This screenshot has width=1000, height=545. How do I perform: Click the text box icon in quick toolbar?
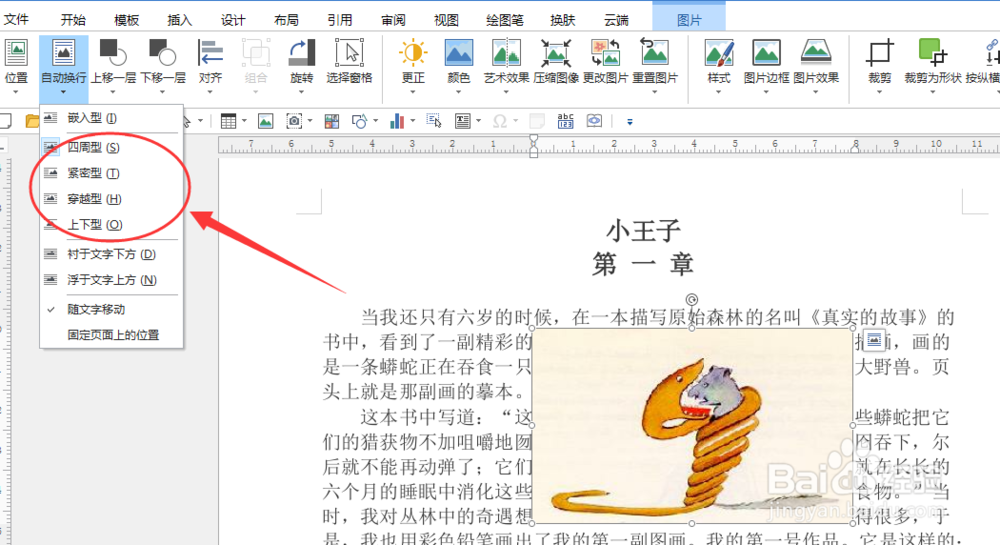(462, 121)
